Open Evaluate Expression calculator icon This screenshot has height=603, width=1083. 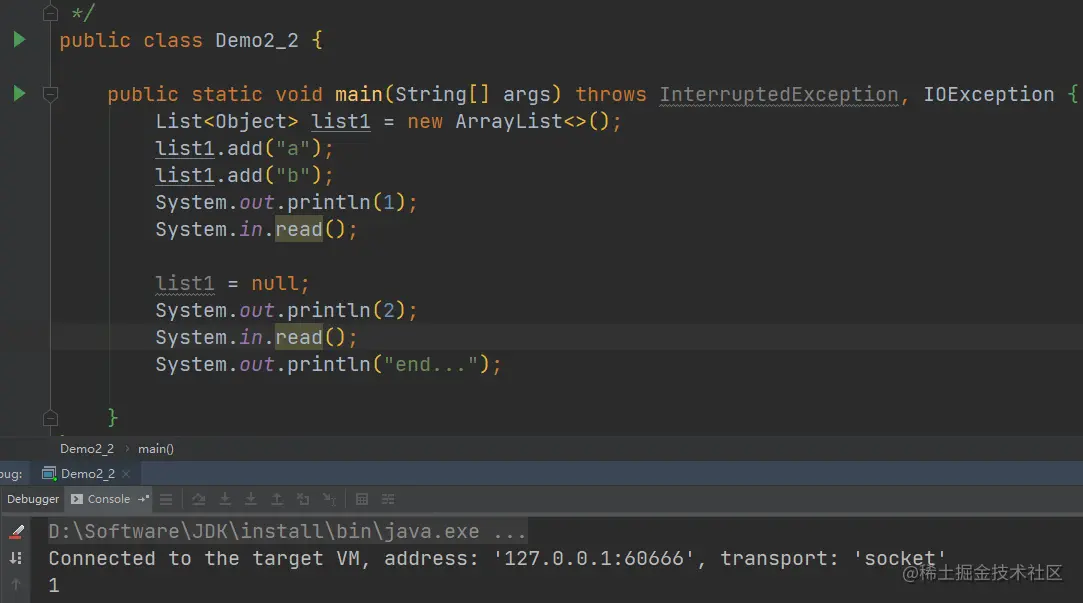362,499
